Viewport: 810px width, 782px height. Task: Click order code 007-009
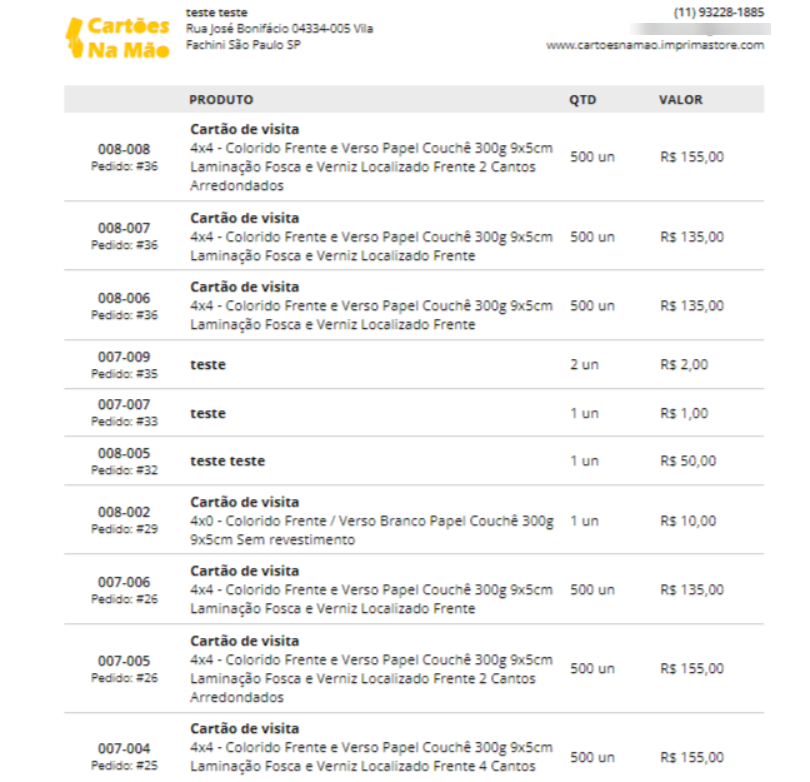124,357
